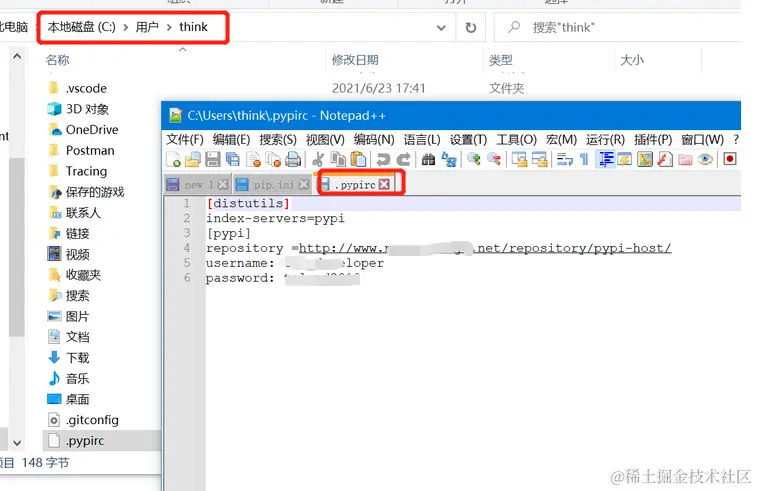Open the 文件(F) menu

(x=185, y=140)
